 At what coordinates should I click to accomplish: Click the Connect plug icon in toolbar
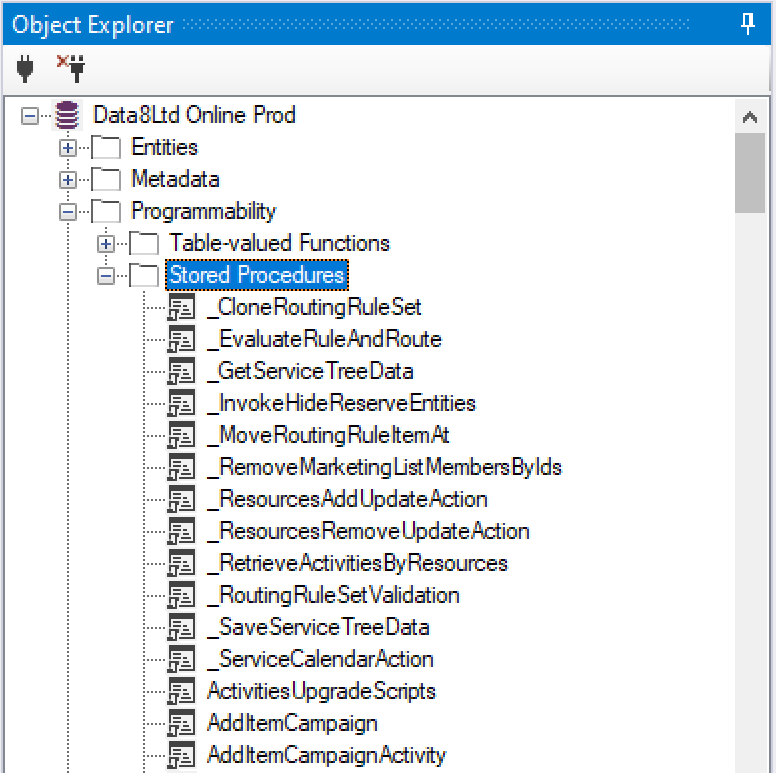pos(27,68)
